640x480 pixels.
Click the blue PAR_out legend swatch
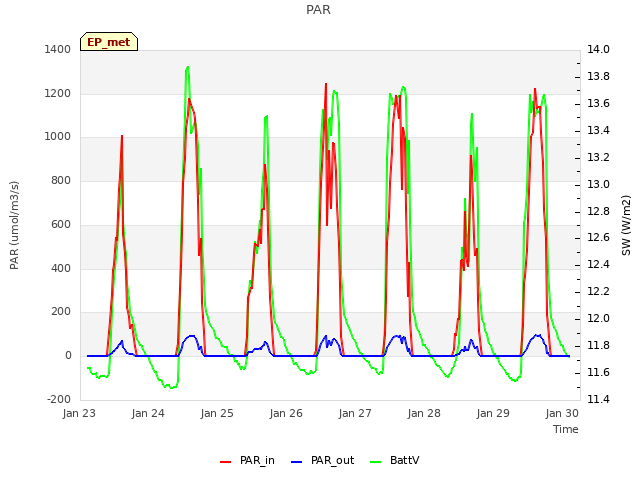(x=297, y=462)
